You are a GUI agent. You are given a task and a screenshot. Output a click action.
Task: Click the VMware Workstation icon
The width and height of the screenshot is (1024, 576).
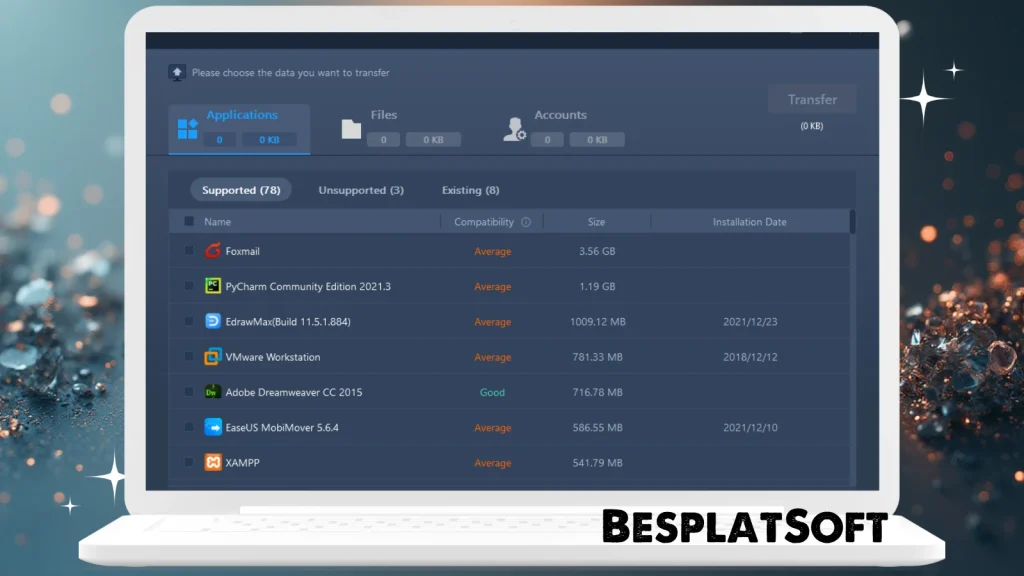[x=212, y=357]
